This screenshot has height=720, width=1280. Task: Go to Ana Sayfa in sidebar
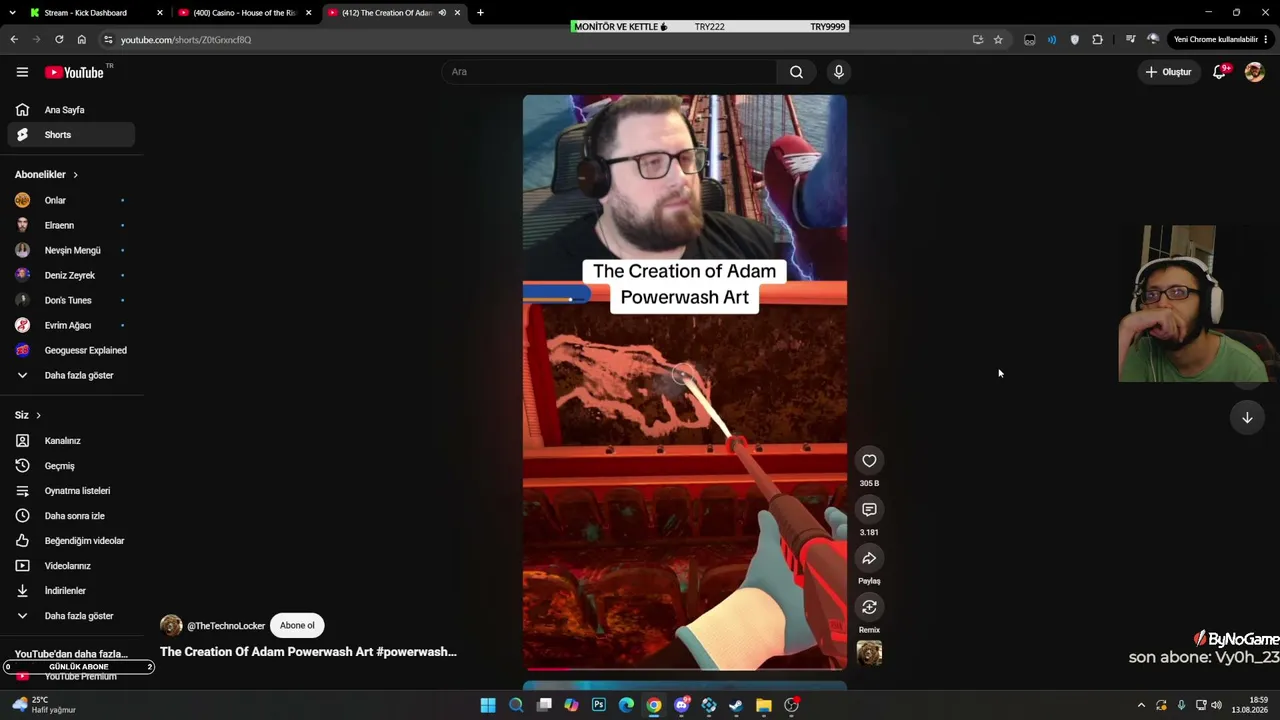70,110
